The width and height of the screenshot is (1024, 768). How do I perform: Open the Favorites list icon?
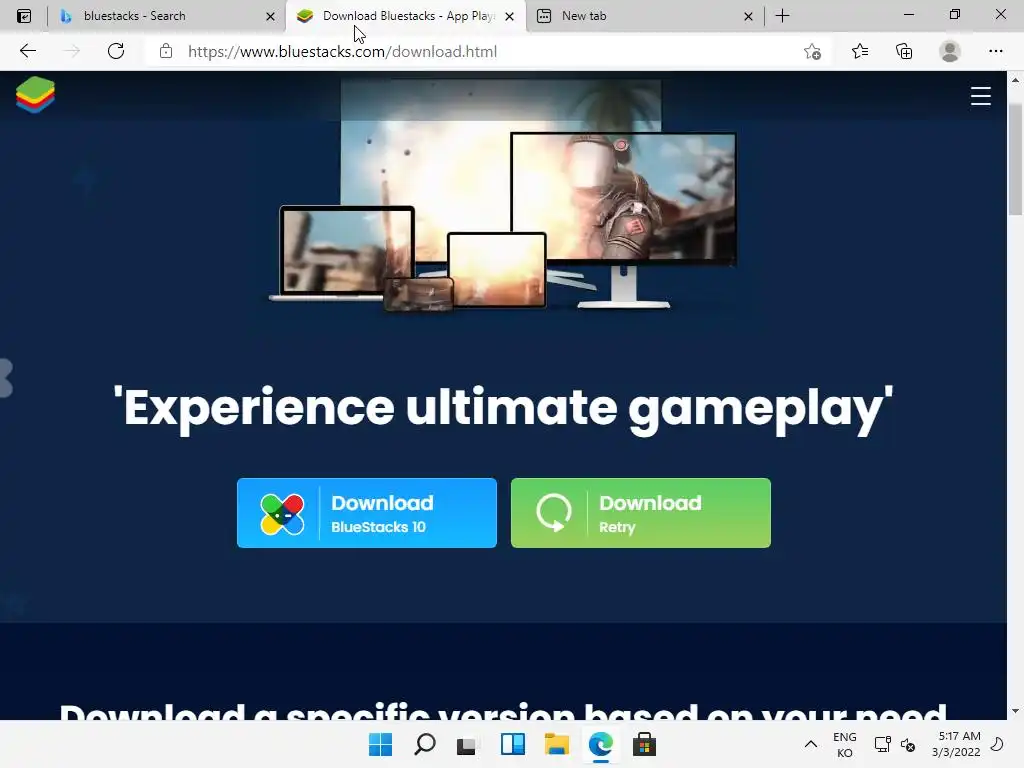[859, 51]
